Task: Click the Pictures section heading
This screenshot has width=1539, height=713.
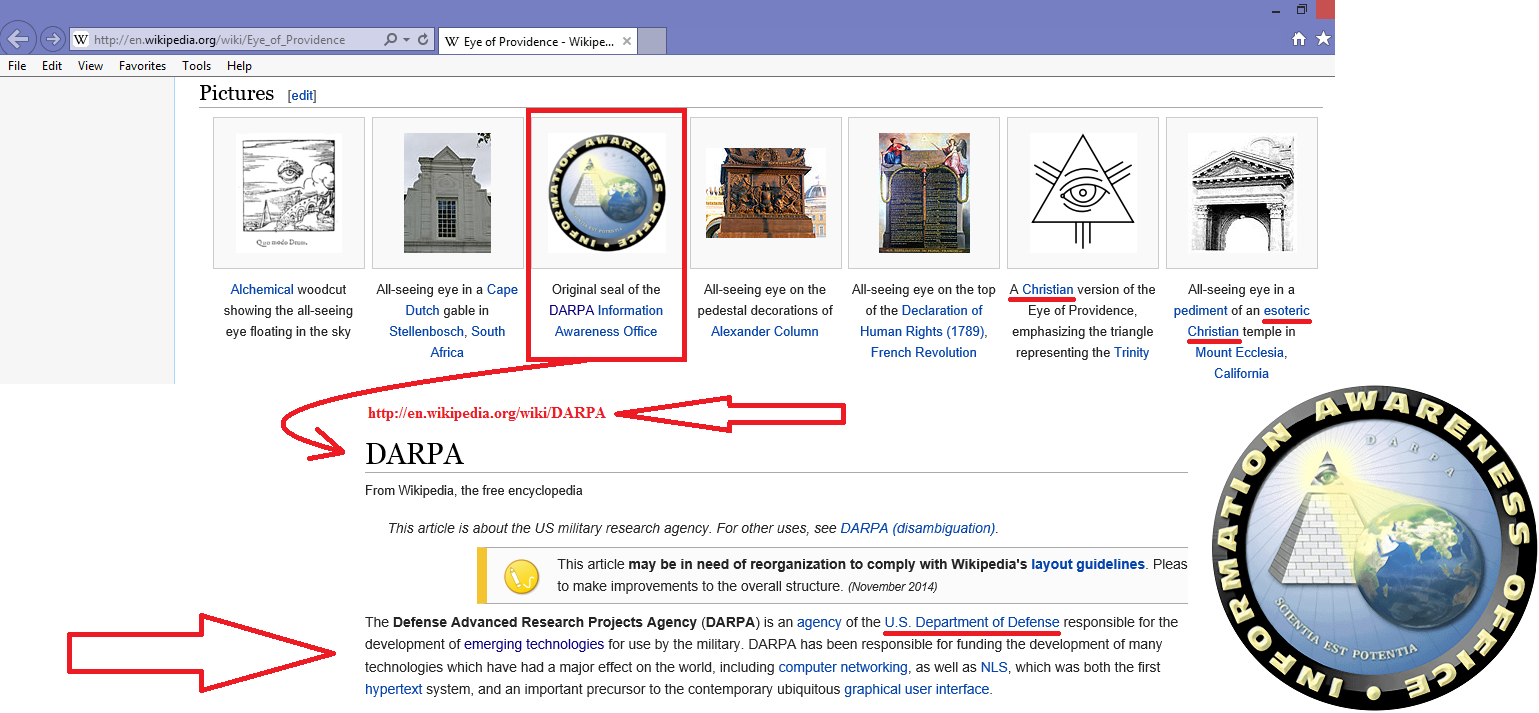Action: click(x=236, y=93)
